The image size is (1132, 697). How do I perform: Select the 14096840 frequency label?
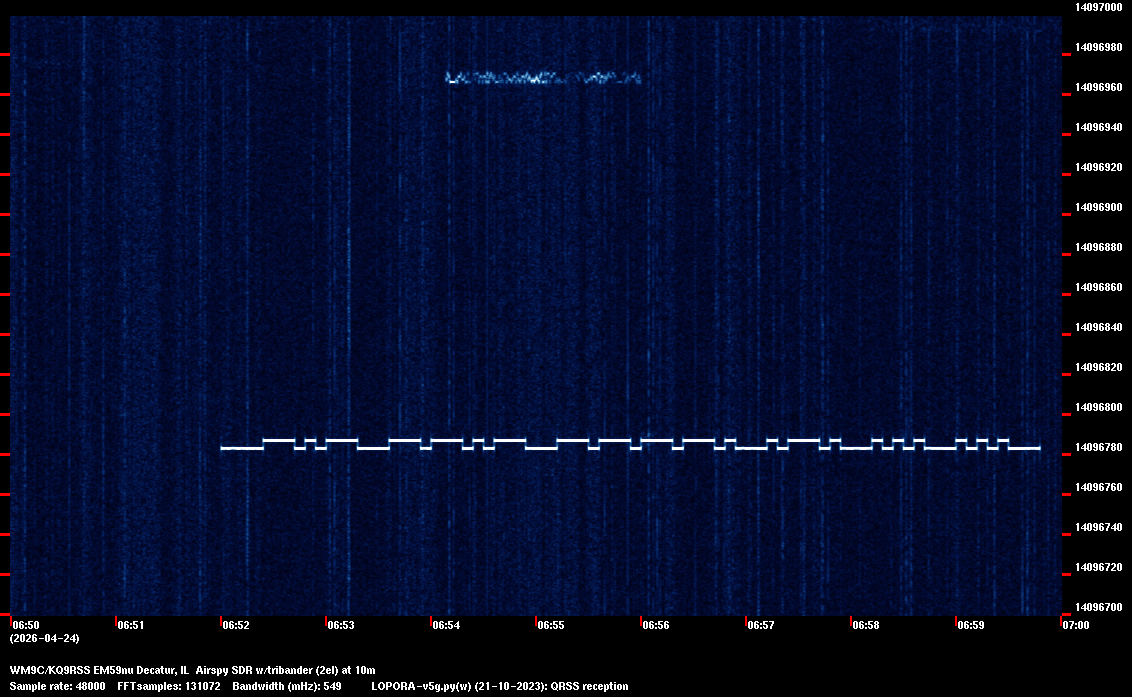point(1098,327)
